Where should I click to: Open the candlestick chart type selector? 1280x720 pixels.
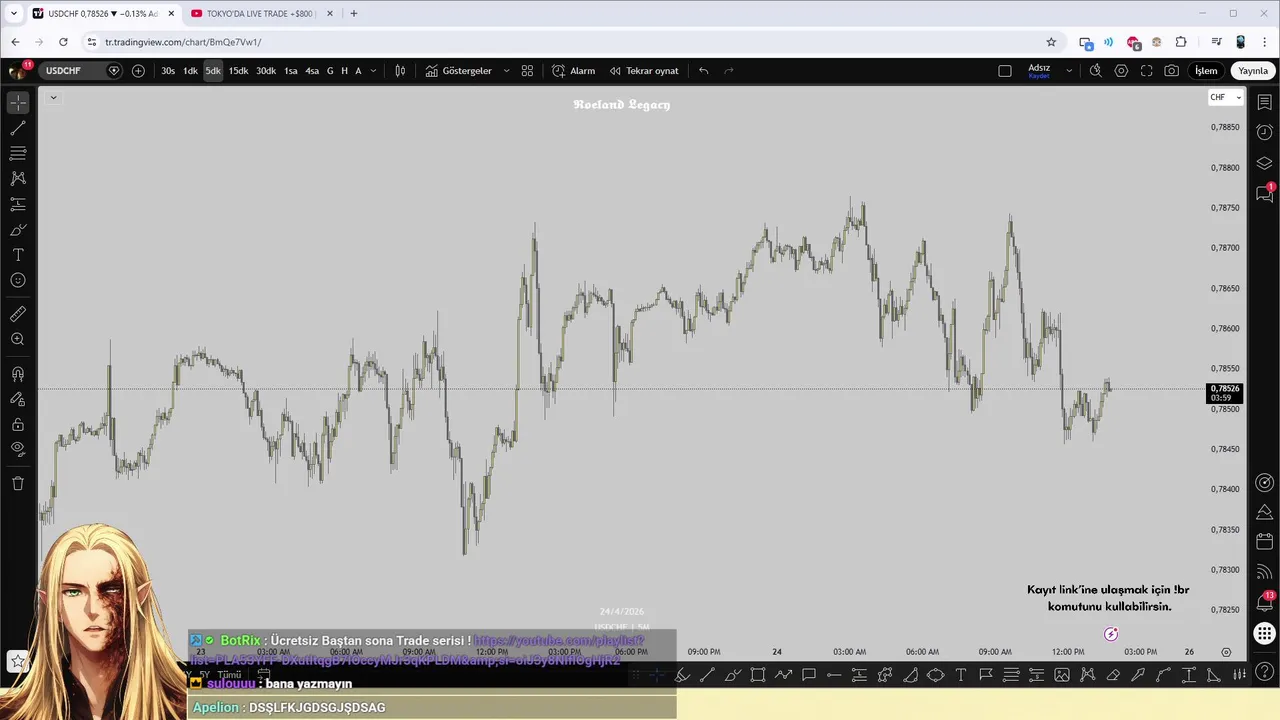click(400, 71)
